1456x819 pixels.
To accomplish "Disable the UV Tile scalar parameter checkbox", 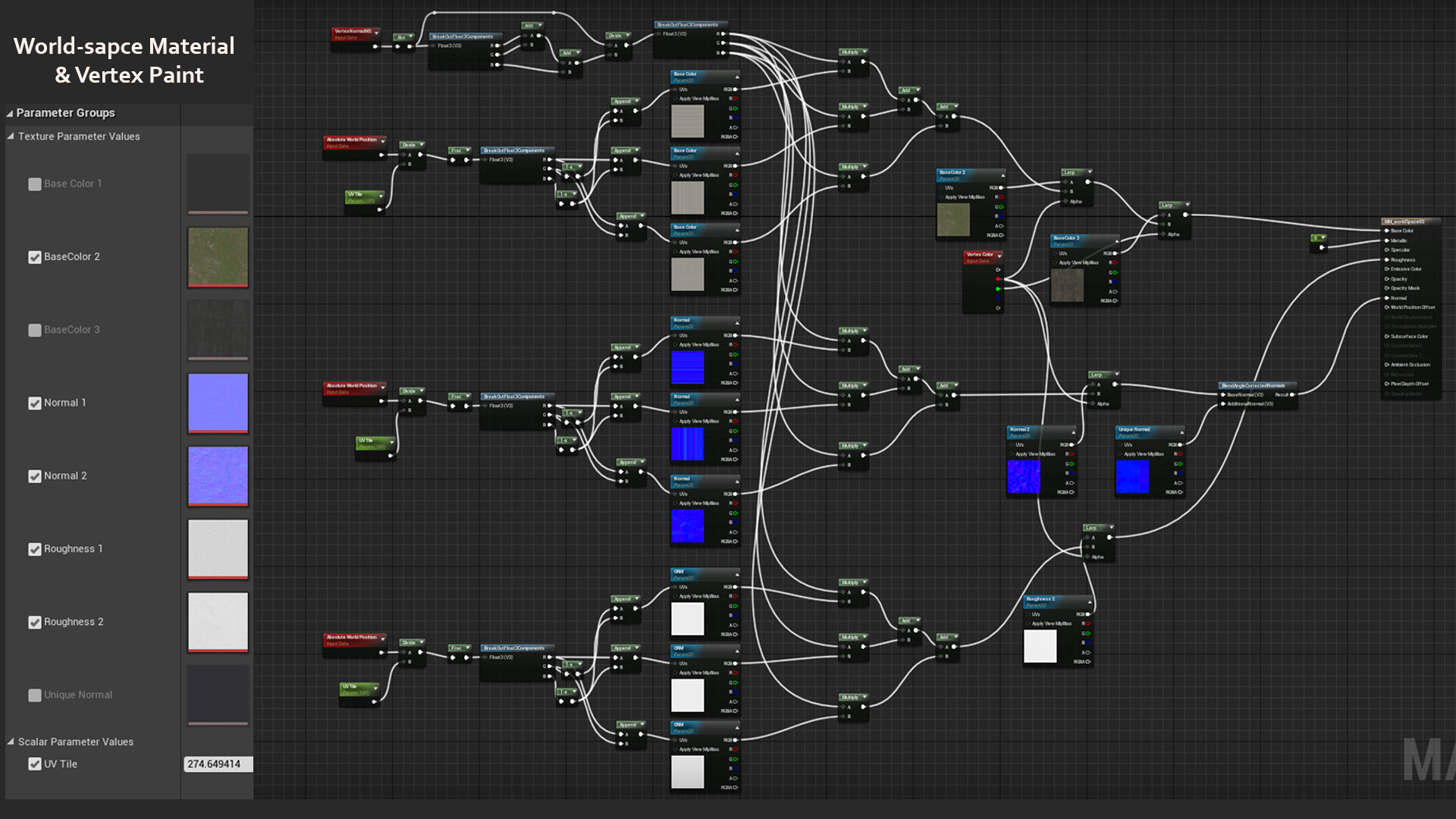I will [35, 764].
